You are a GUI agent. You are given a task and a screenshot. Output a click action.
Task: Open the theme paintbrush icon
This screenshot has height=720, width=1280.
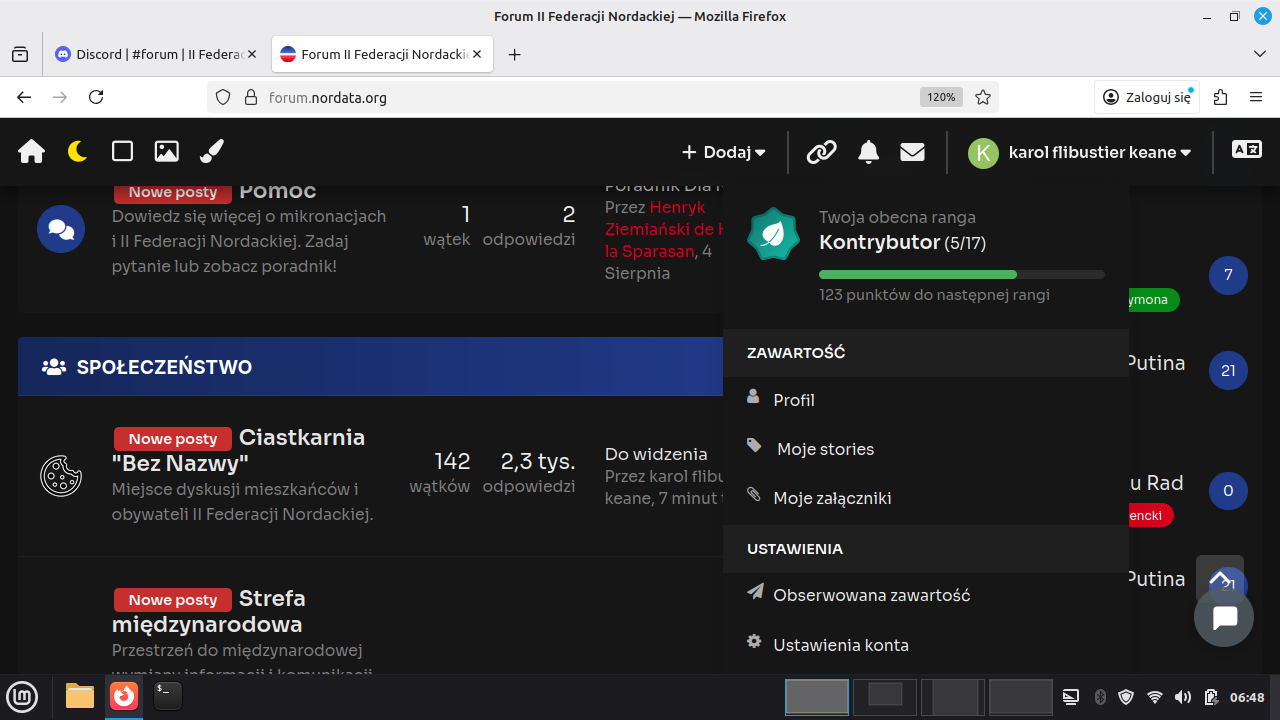212,152
